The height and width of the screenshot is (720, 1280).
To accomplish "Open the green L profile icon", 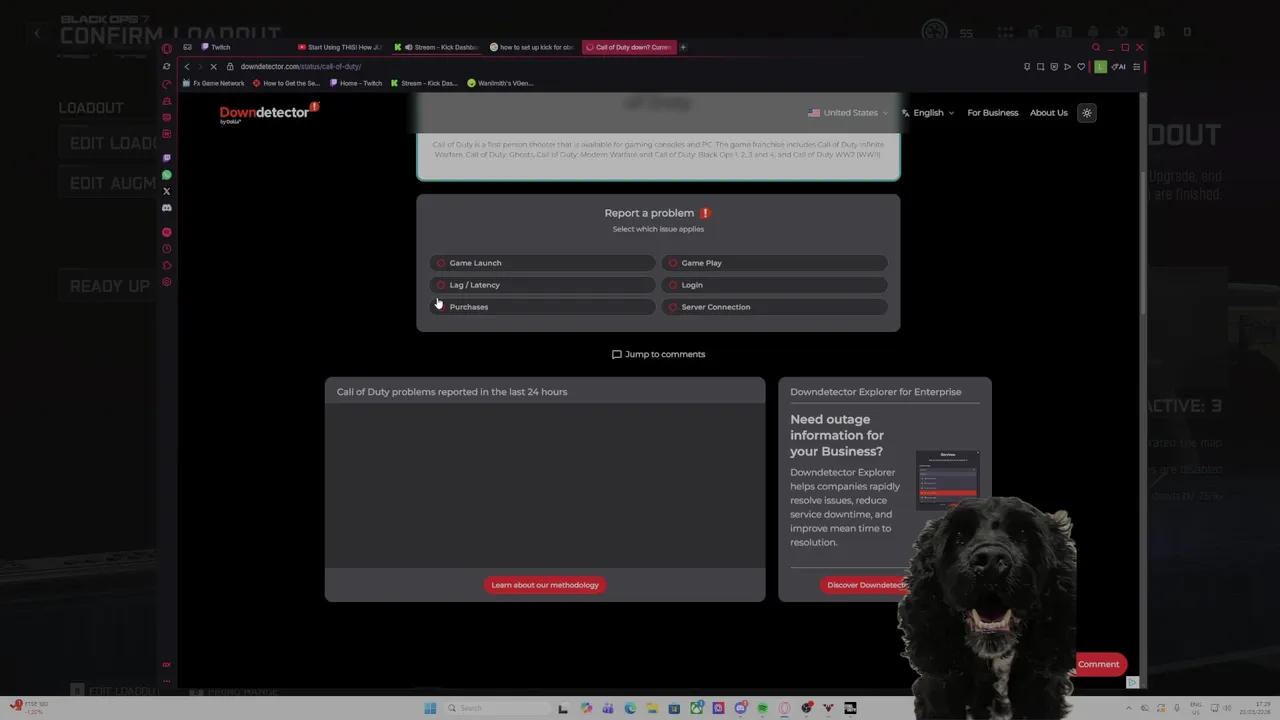I will 1100,67.
